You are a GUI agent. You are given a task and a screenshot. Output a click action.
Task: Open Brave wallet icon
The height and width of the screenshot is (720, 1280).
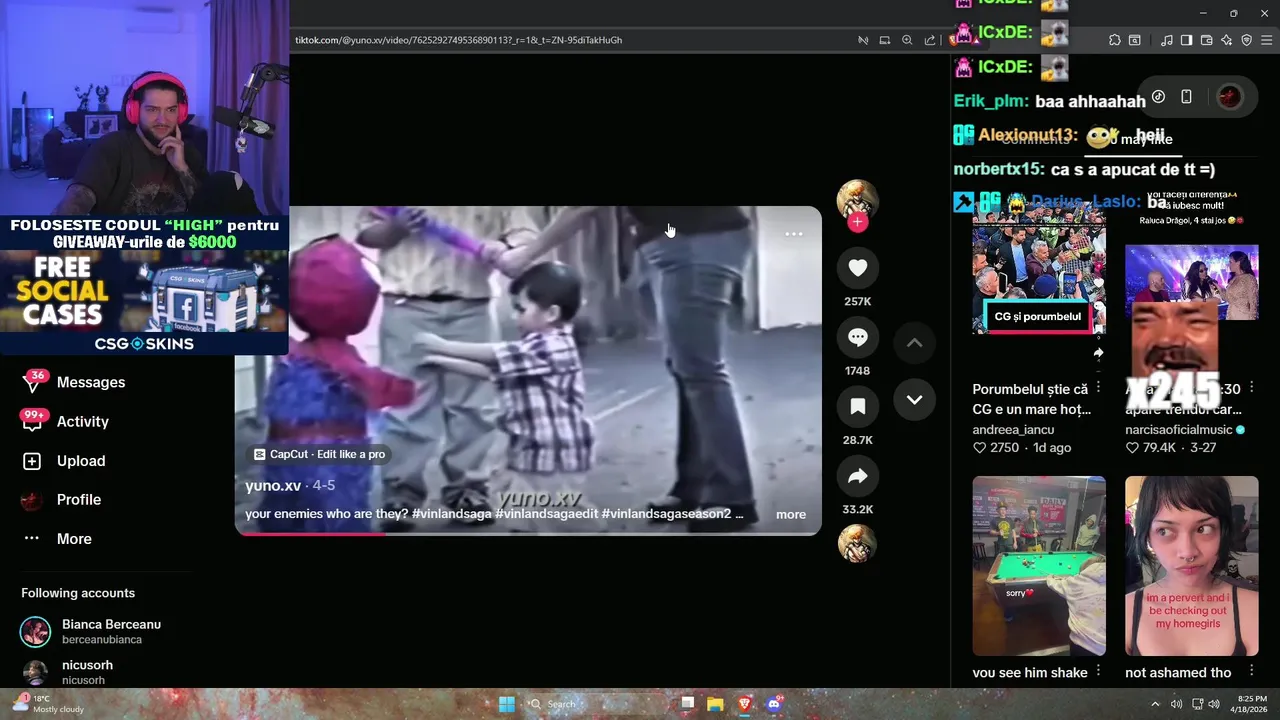(1206, 40)
